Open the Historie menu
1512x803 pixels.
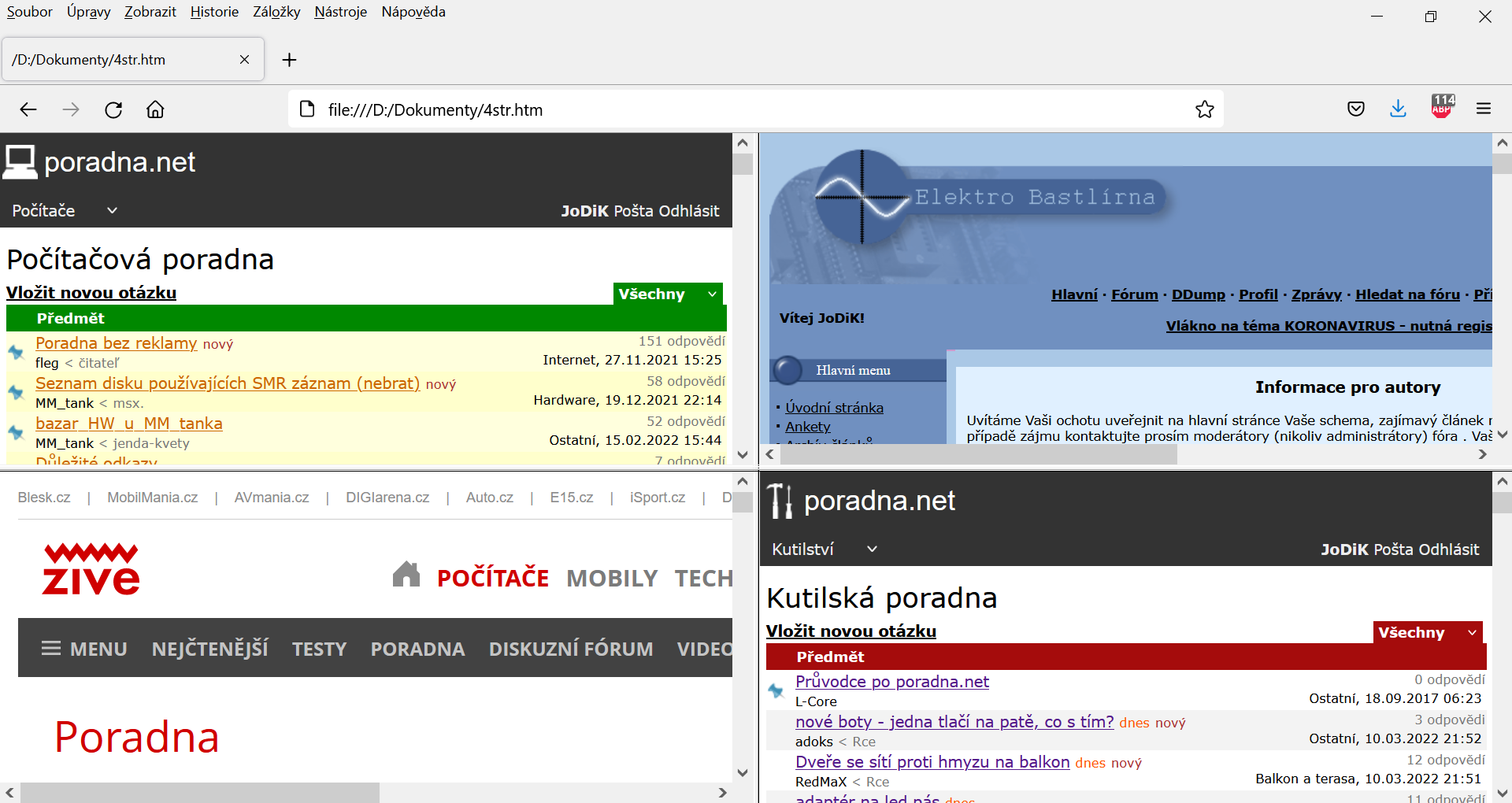click(x=214, y=12)
